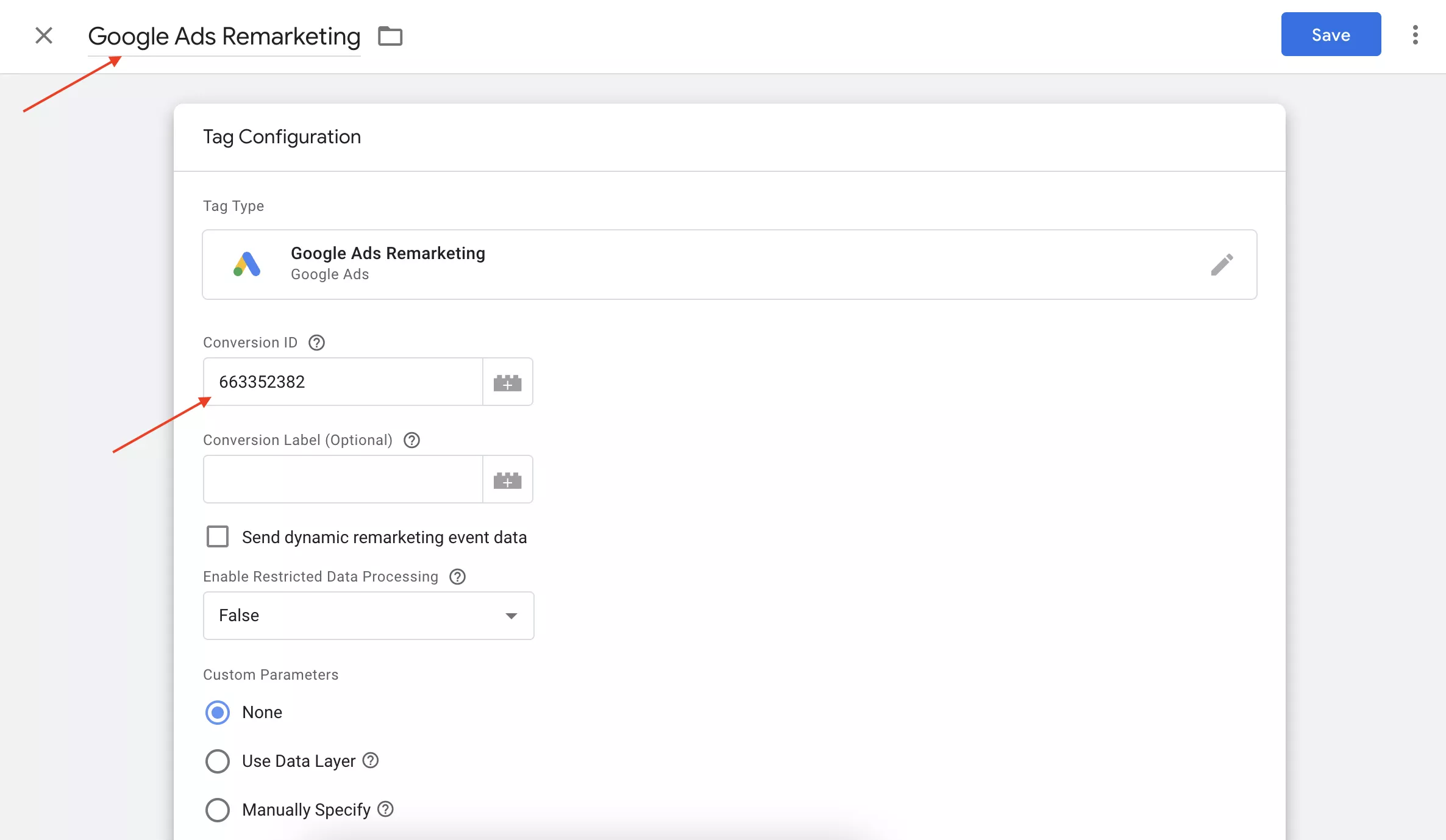Image resolution: width=1446 pixels, height=840 pixels.
Task: Open help for Conversion Label
Action: pyautogui.click(x=412, y=440)
